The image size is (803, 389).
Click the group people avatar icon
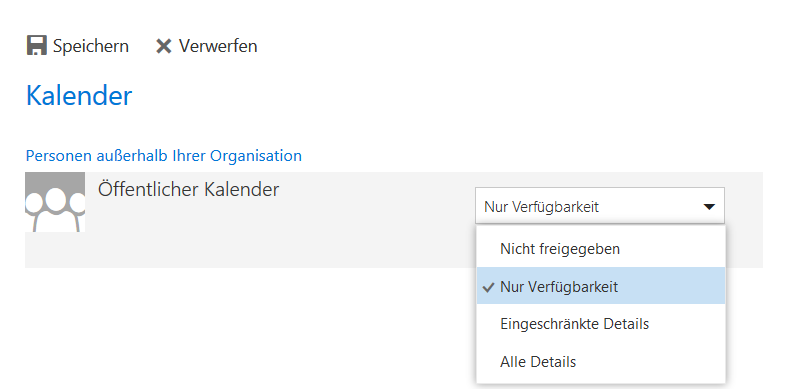click(x=55, y=202)
